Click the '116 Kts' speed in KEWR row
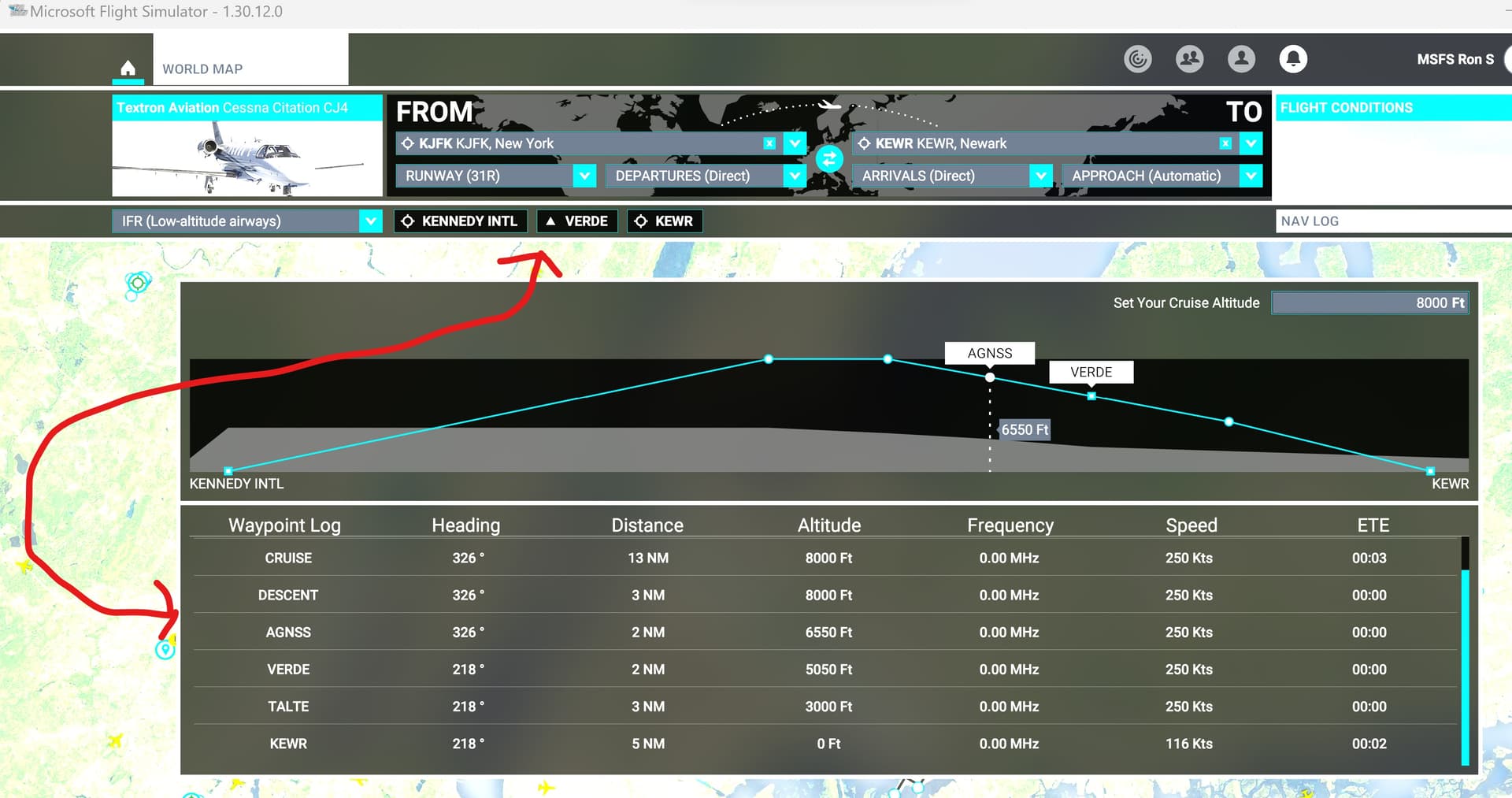This screenshot has height=798, width=1512. [1189, 743]
